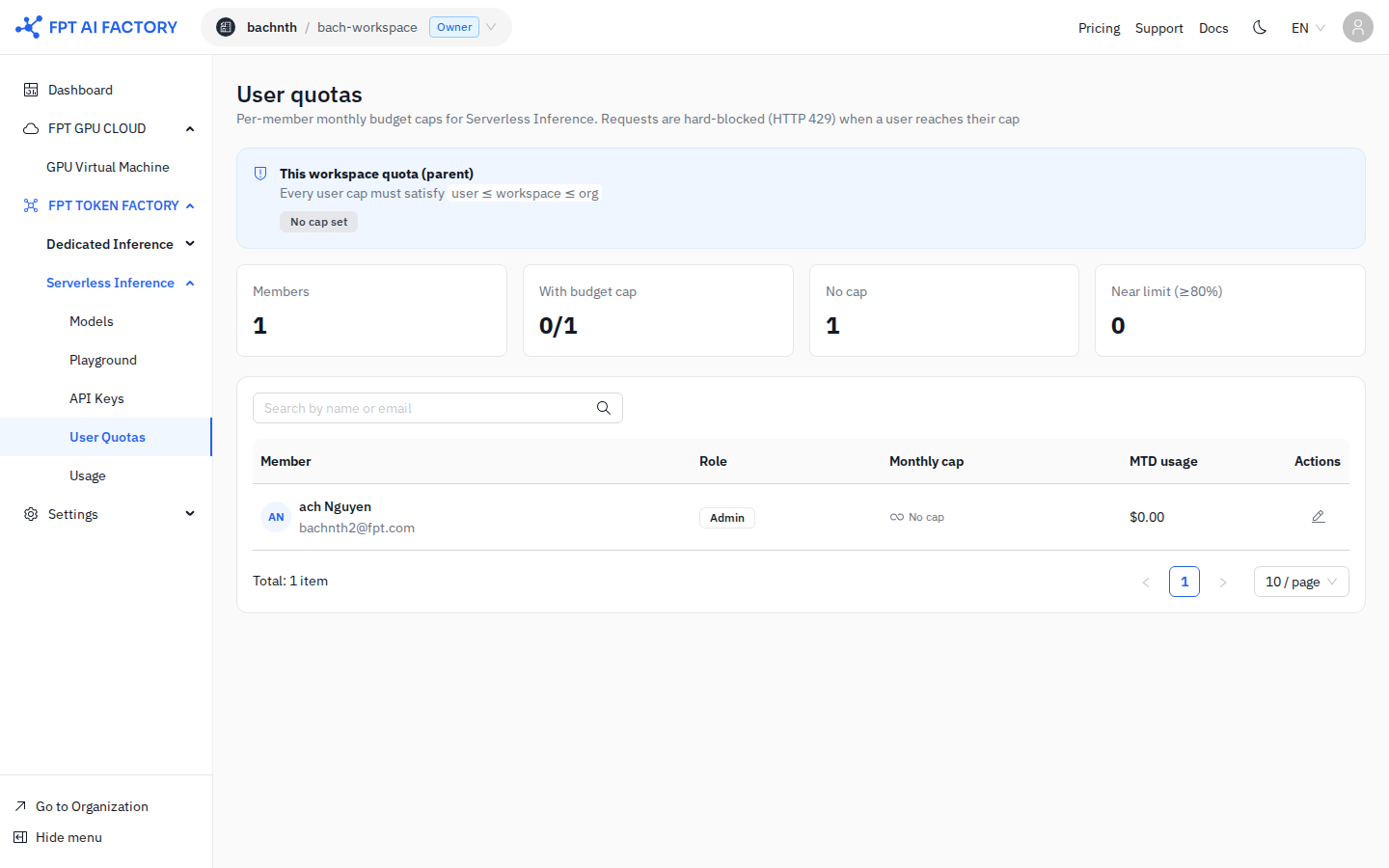Click the No cap stat card
The height and width of the screenshot is (868, 1389).
click(x=944, y=311)
